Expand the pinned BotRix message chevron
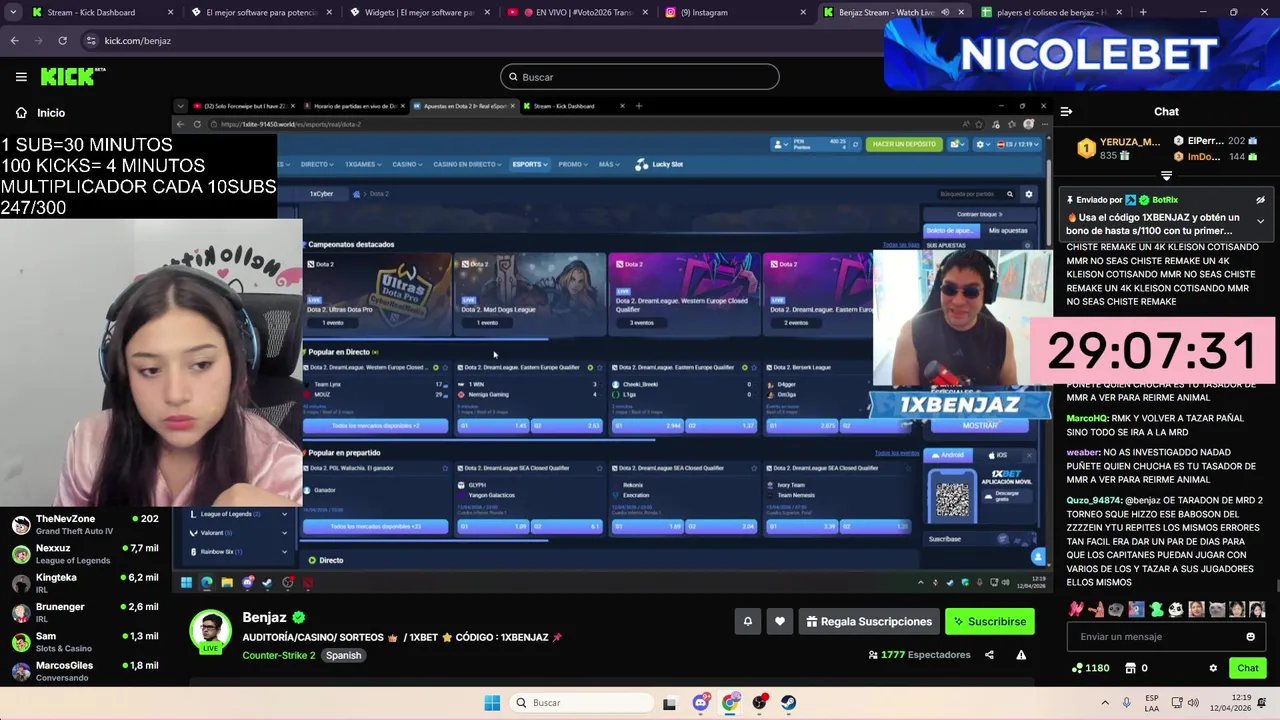This screenshot has width=1280, height=720. (x=1260, y=221)
